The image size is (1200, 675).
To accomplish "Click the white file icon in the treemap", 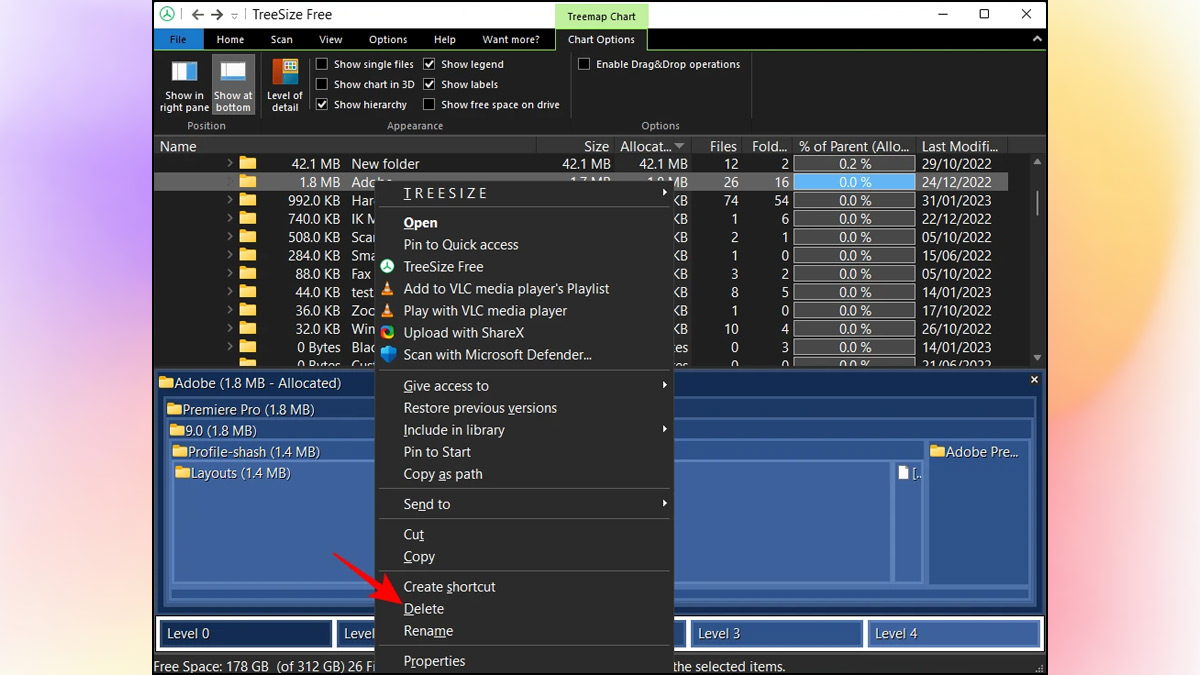I will point(904,473).
